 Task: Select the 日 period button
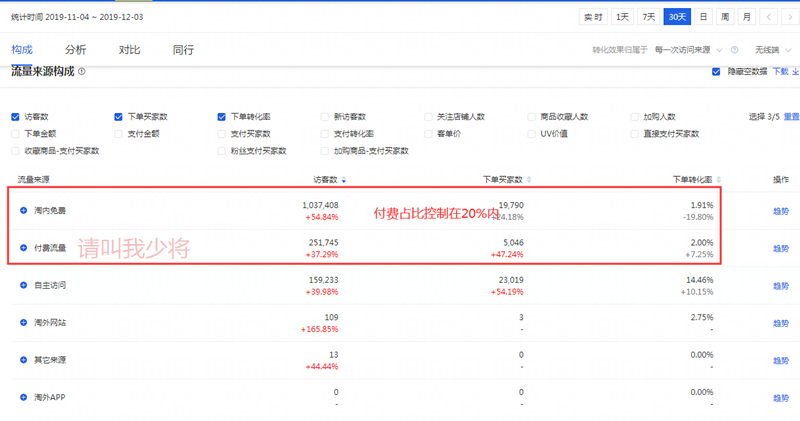[x=703, y=17]
